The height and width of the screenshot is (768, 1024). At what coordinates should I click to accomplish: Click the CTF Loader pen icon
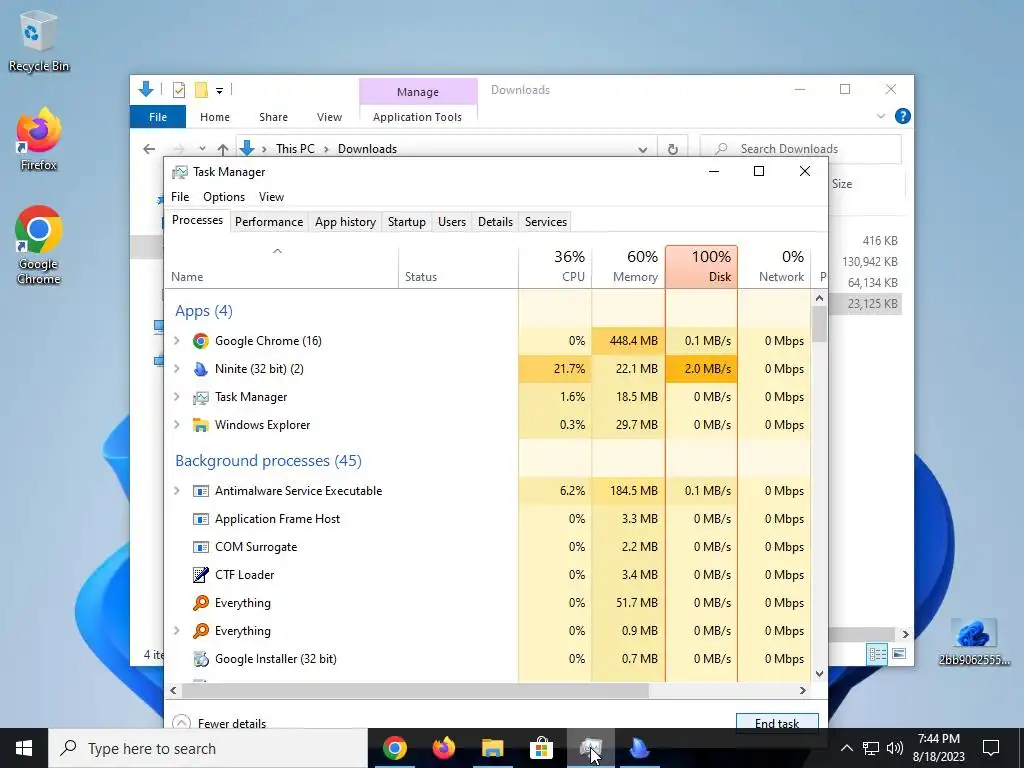pos(200,575)
